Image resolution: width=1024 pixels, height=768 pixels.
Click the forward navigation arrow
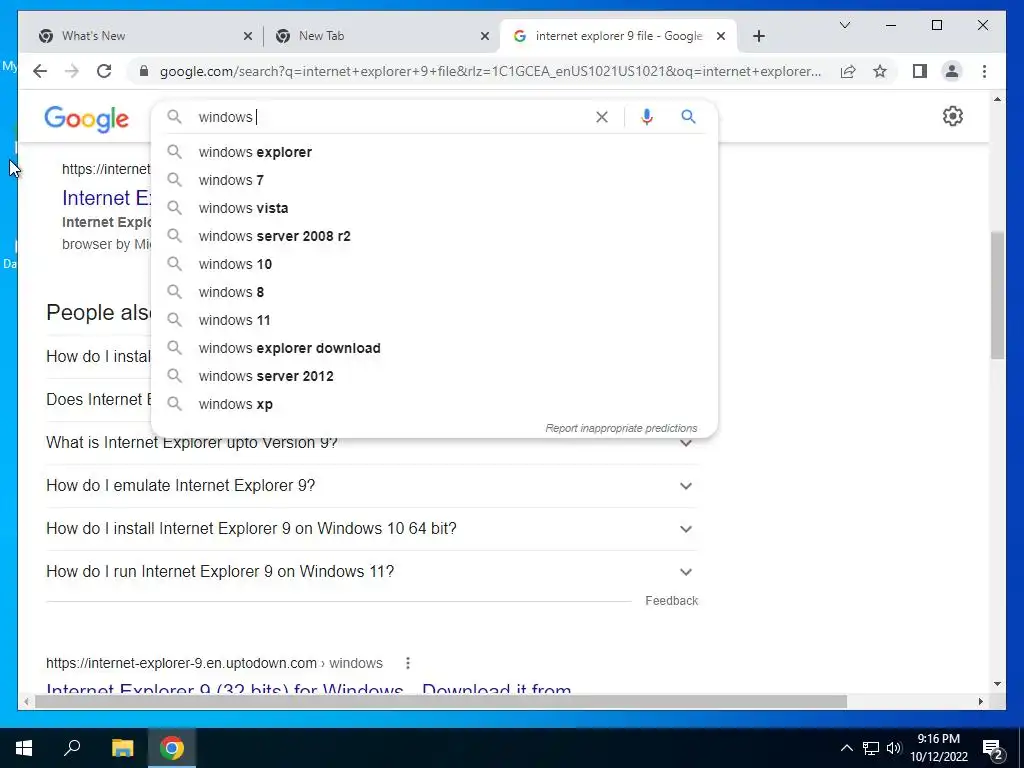click(x=72, y=71)
